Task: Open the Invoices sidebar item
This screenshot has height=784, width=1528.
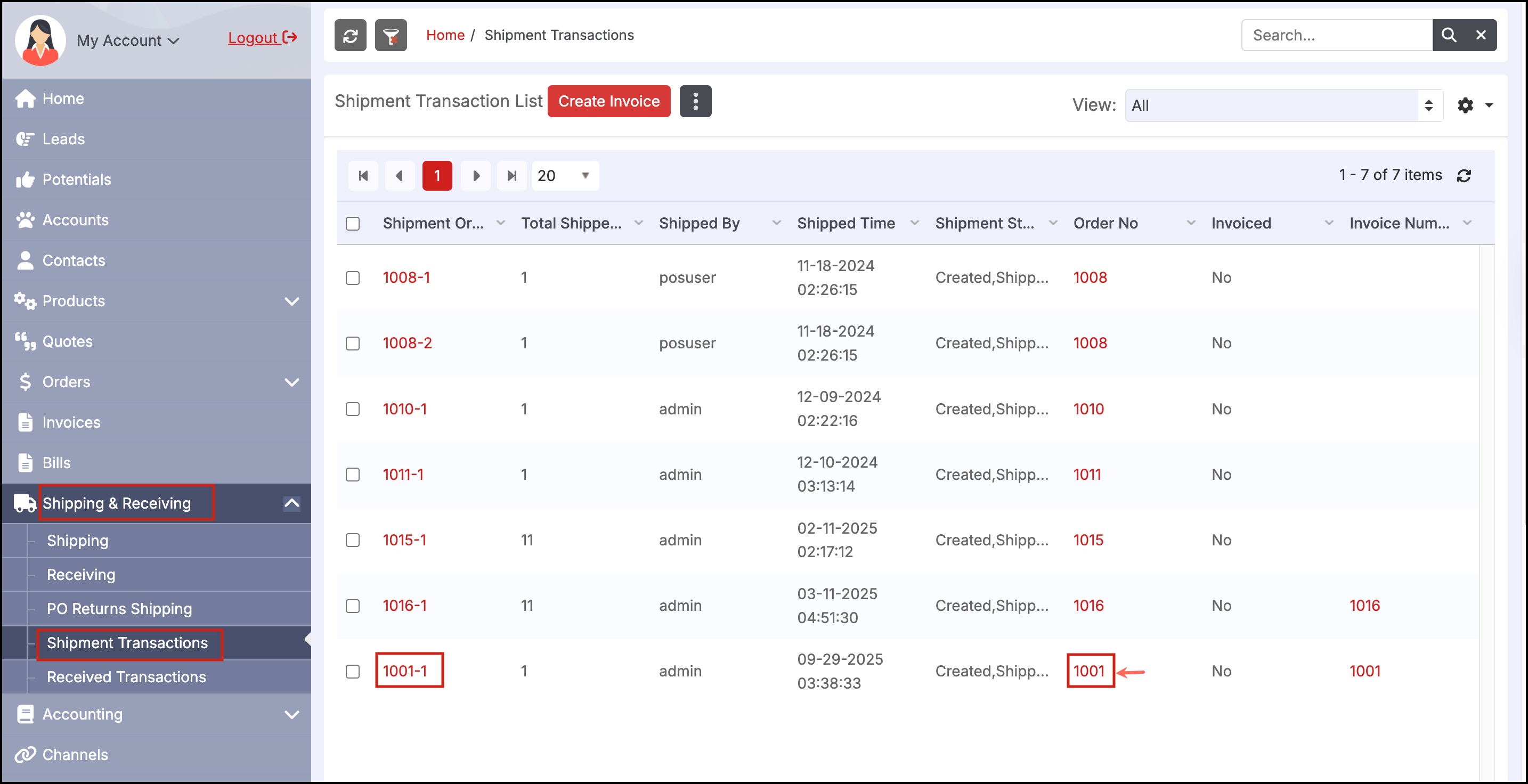Action: [x=71, y=422]
